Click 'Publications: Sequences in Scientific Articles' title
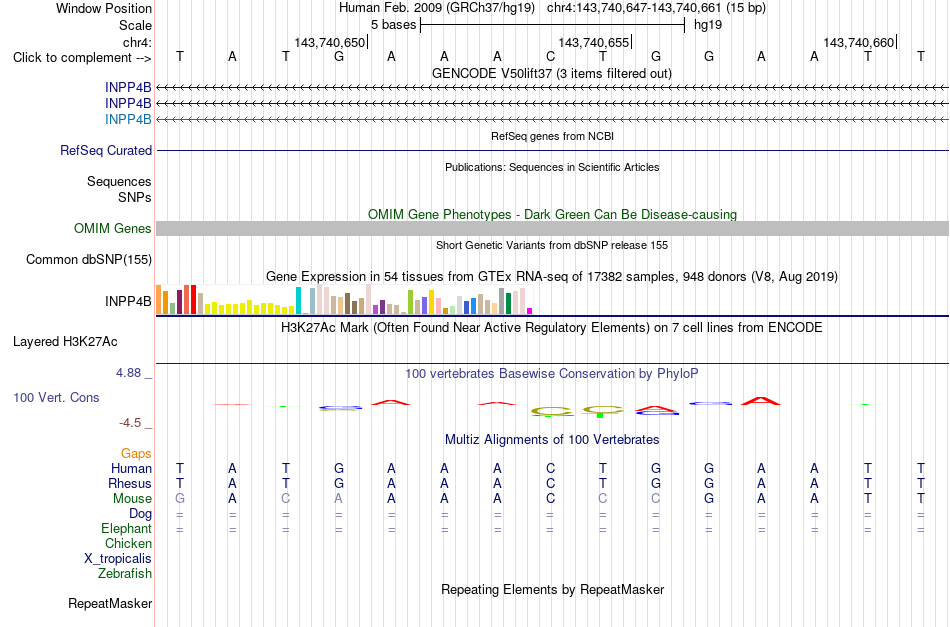This screenshot has width=950, height=627. [x=552, y=167]
